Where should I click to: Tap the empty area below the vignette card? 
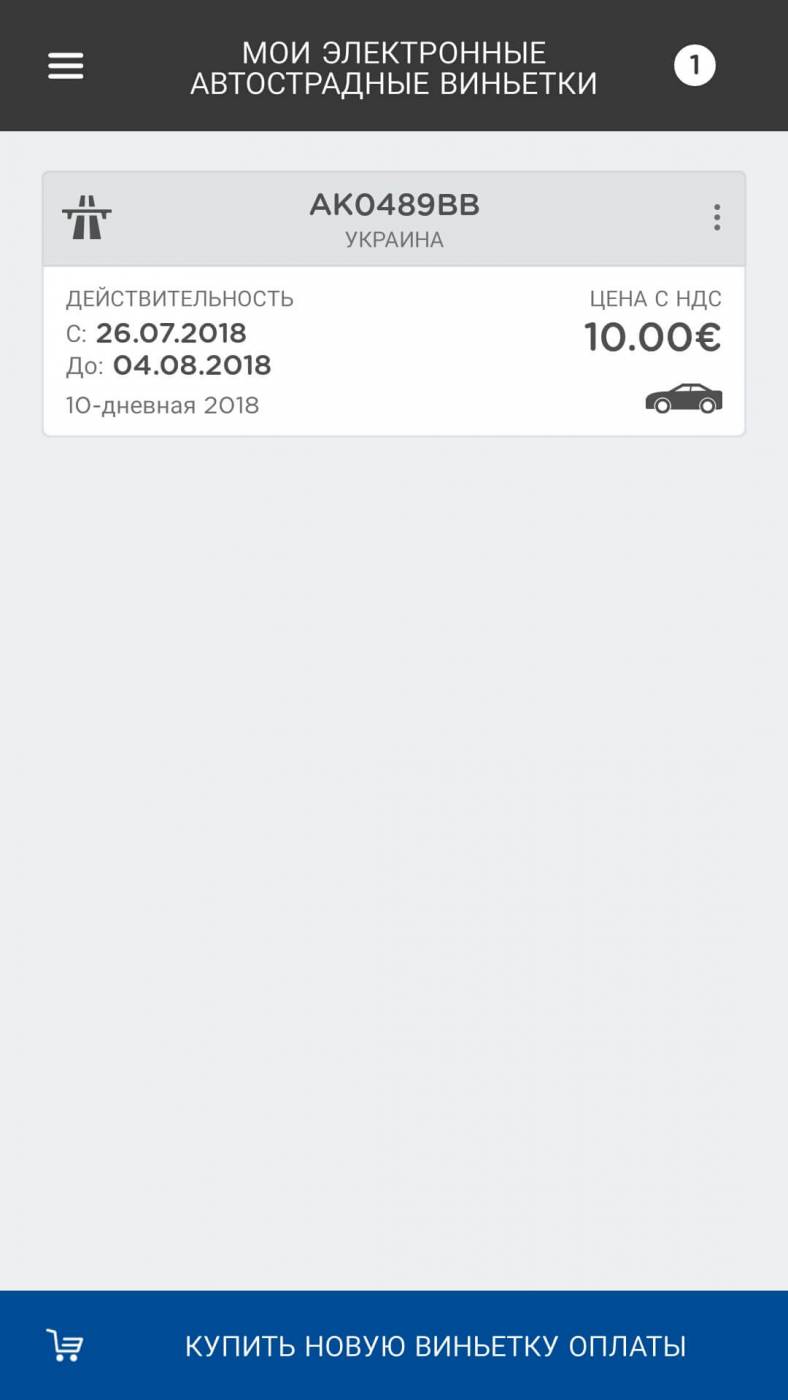tap(394, 800)
